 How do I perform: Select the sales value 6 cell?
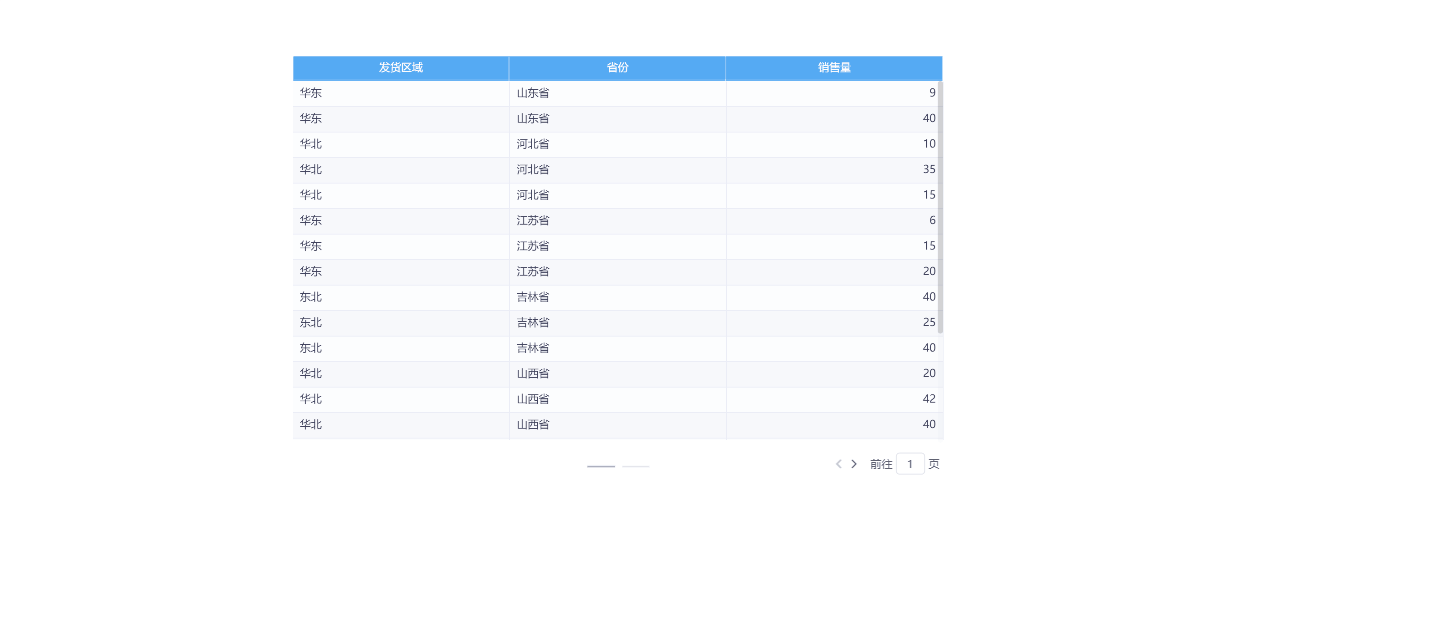pyautogui.click(x=834, y=221)
